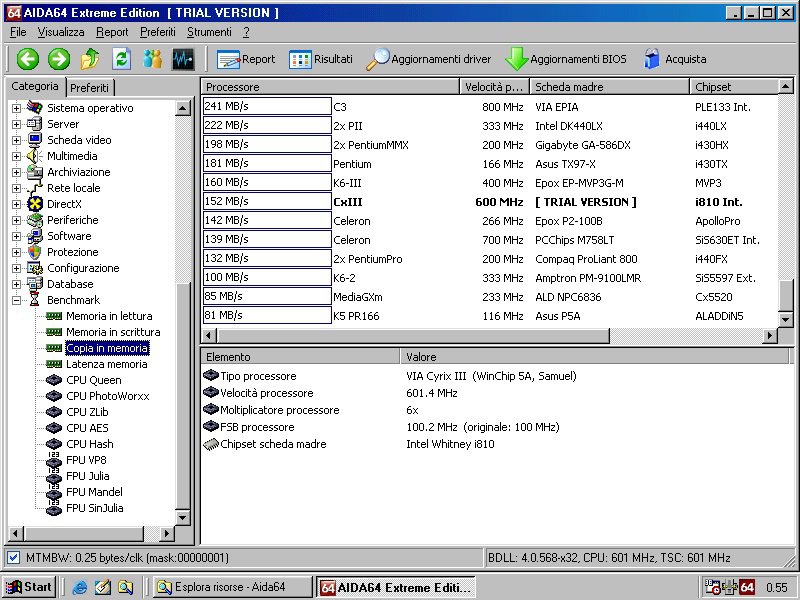Collapse the Benchmark tree node

pyautogui.click(x=16, y=300)
